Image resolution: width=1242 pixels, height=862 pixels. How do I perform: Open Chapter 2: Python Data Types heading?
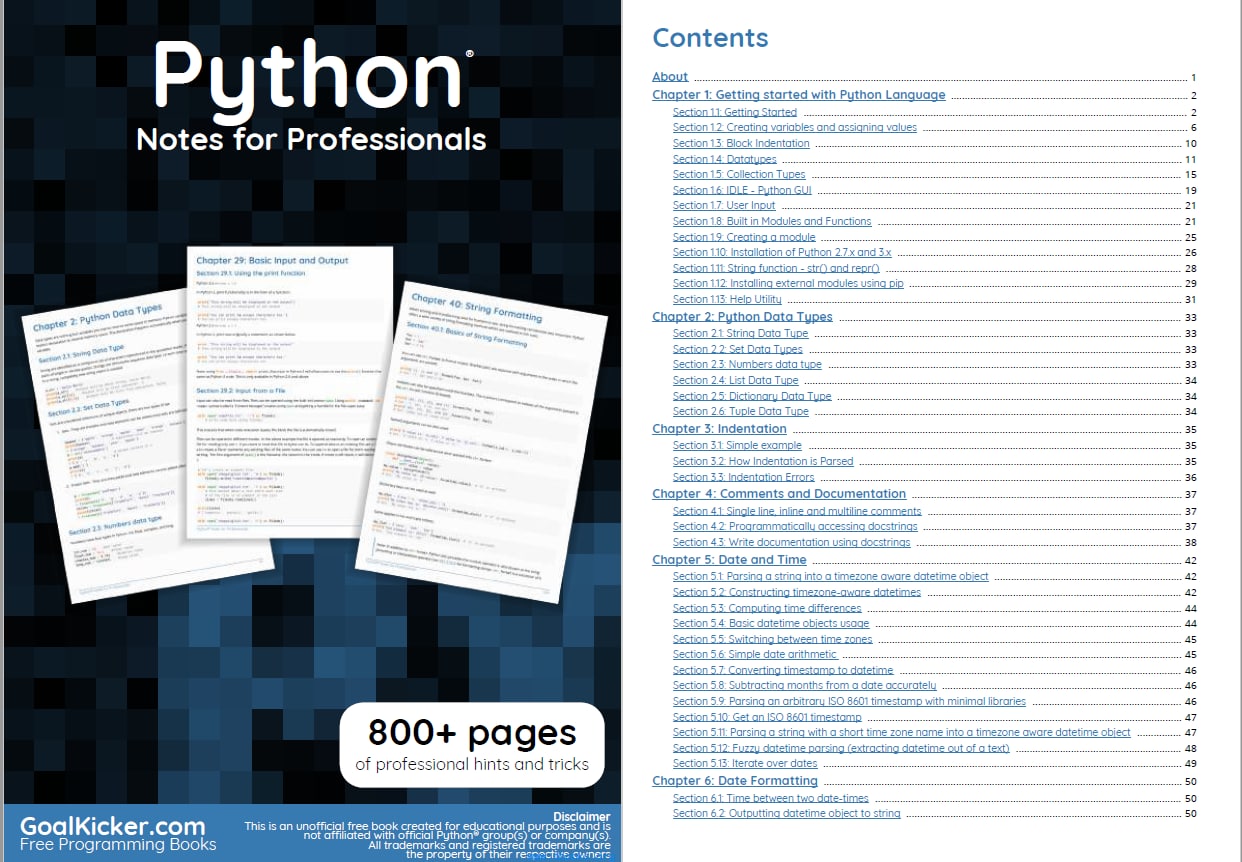pyautogui.click(x=742, y=317)
